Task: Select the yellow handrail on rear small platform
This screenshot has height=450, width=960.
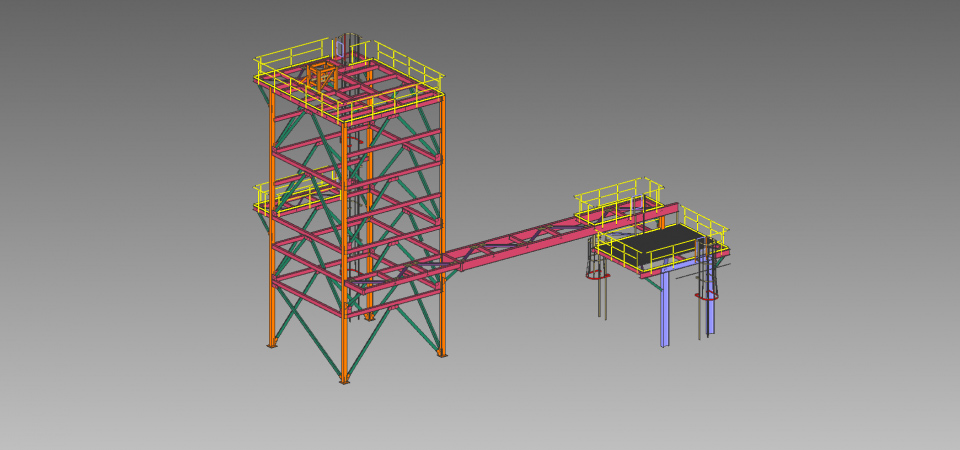Action: 615,190
